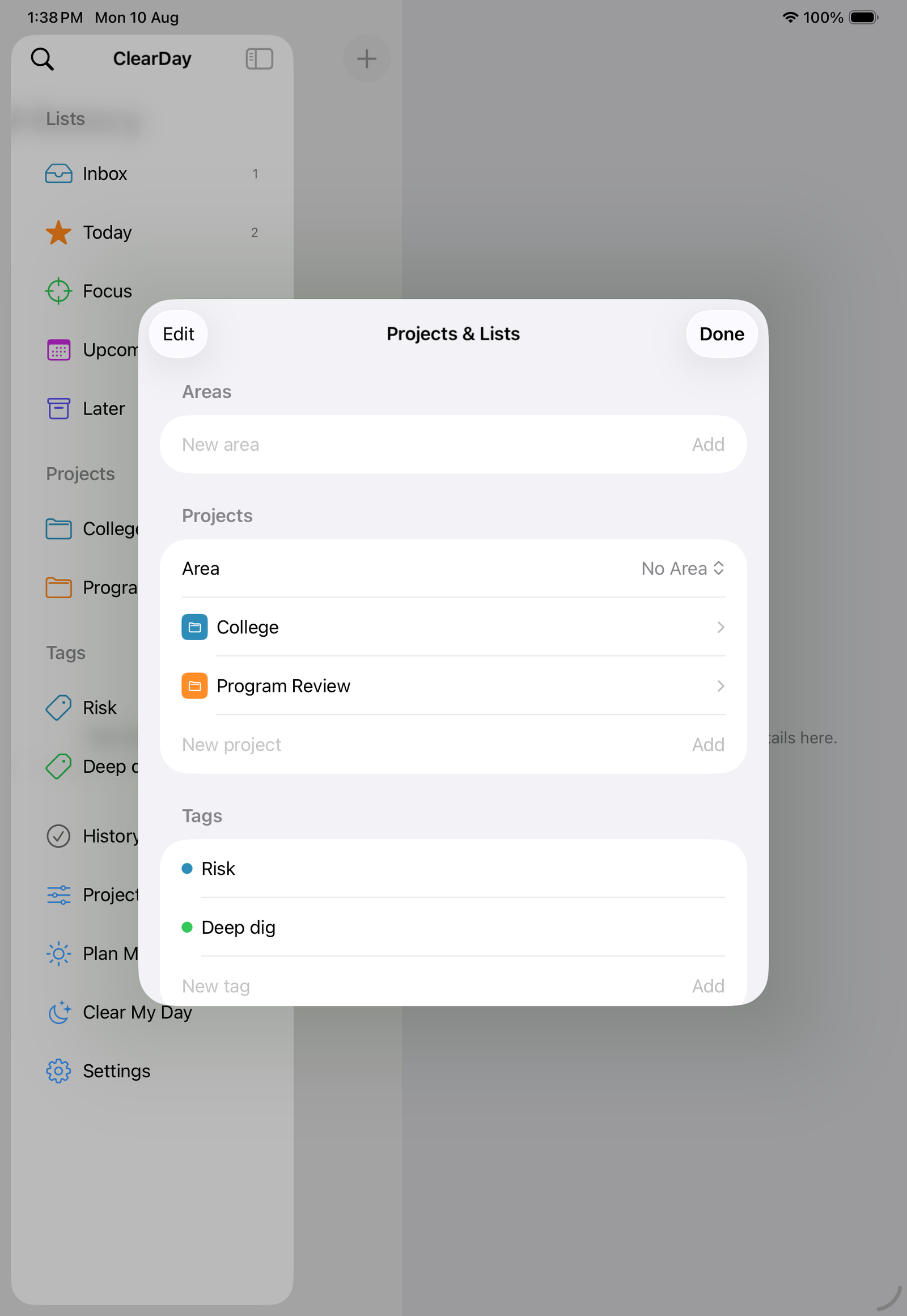Toggle the sidebar panel icon
This screenshot has width=907, height=1316.
pos(259,58)
